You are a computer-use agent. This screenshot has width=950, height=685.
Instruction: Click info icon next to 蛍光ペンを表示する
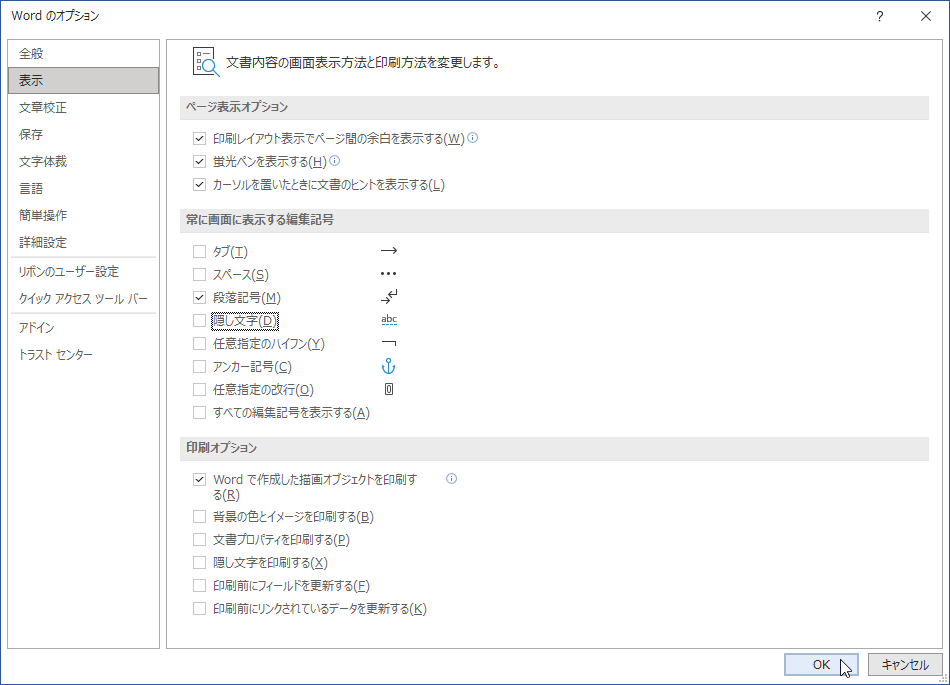[x=334, y=160]
